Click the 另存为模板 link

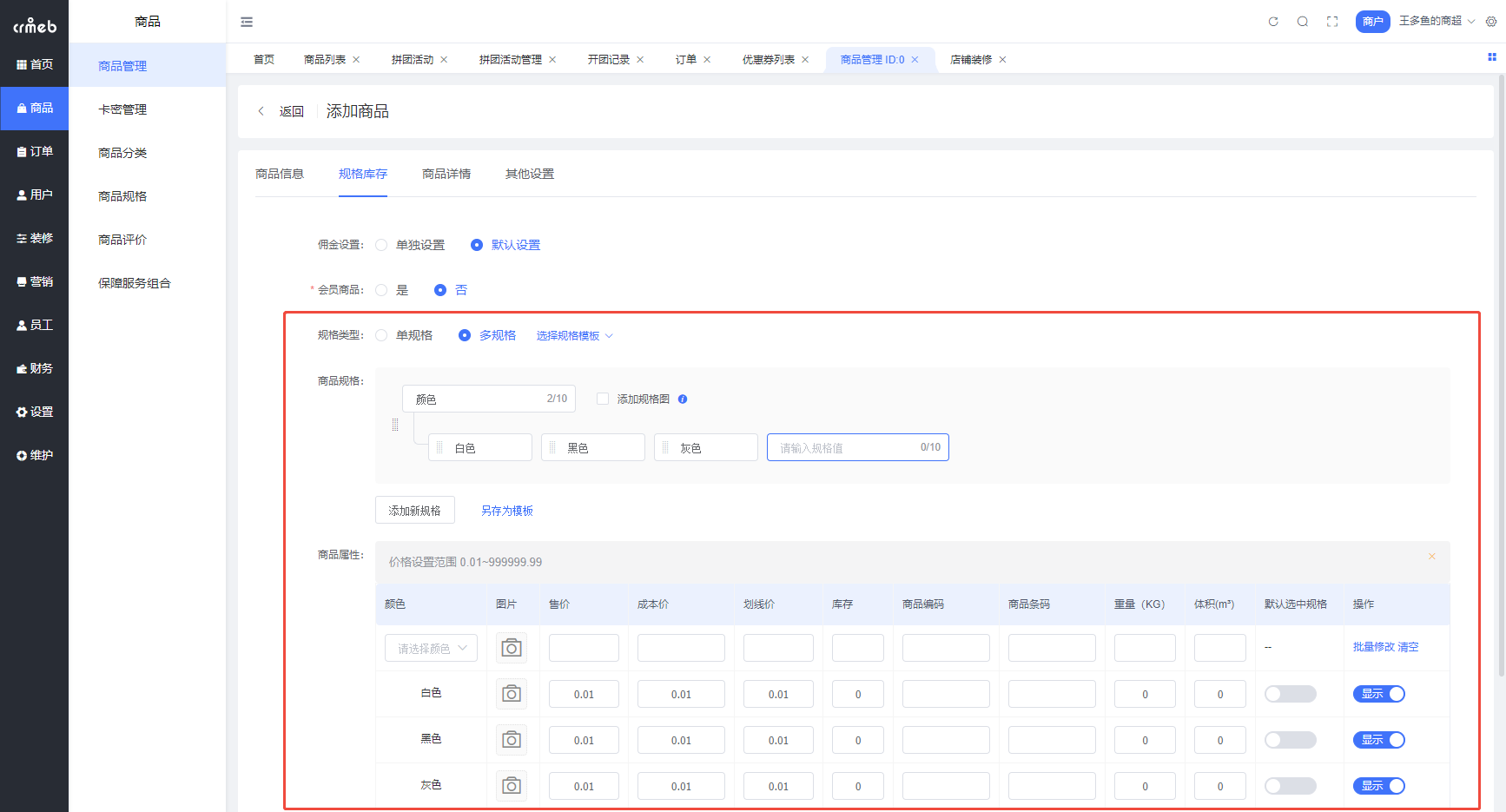(x=506, y=510)
